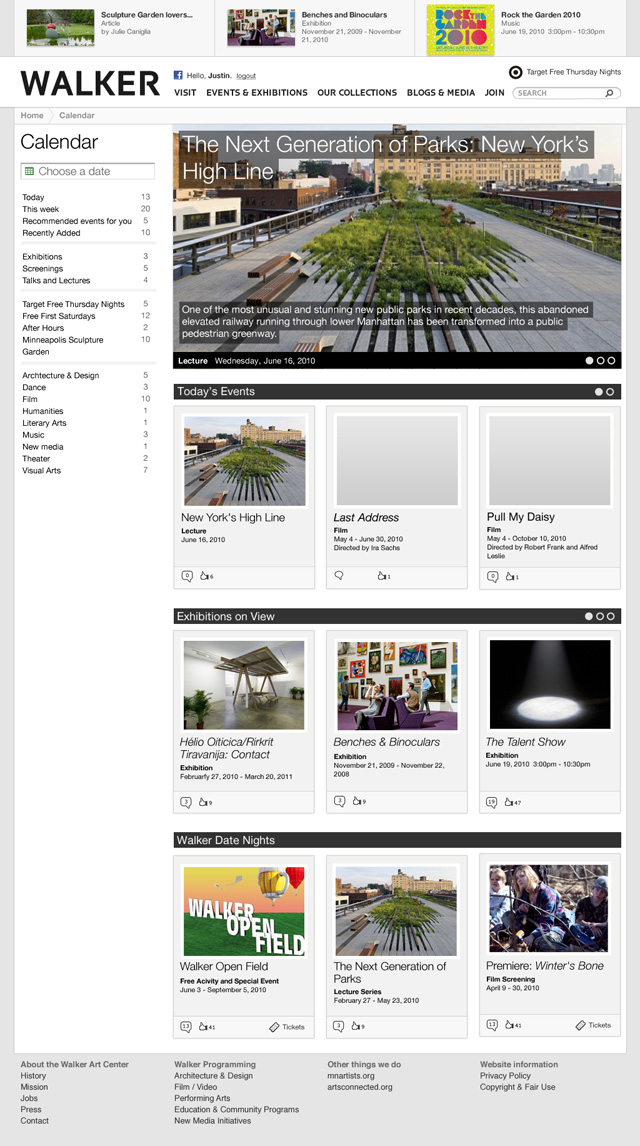This screenshot has height=1146, width=640.
Task: Open the Walker Open Field thumbnail image
Action: tap(243, 911)
